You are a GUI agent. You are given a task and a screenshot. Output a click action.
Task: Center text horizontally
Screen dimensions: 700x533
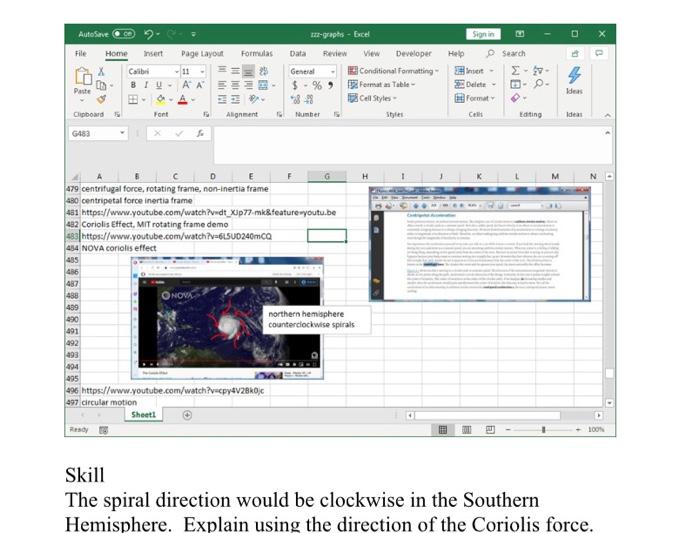[235, 85]
